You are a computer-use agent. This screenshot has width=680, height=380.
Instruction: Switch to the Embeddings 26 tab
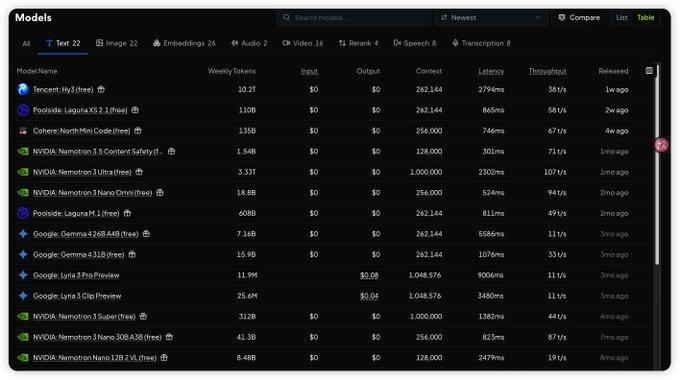click(184, 43)
